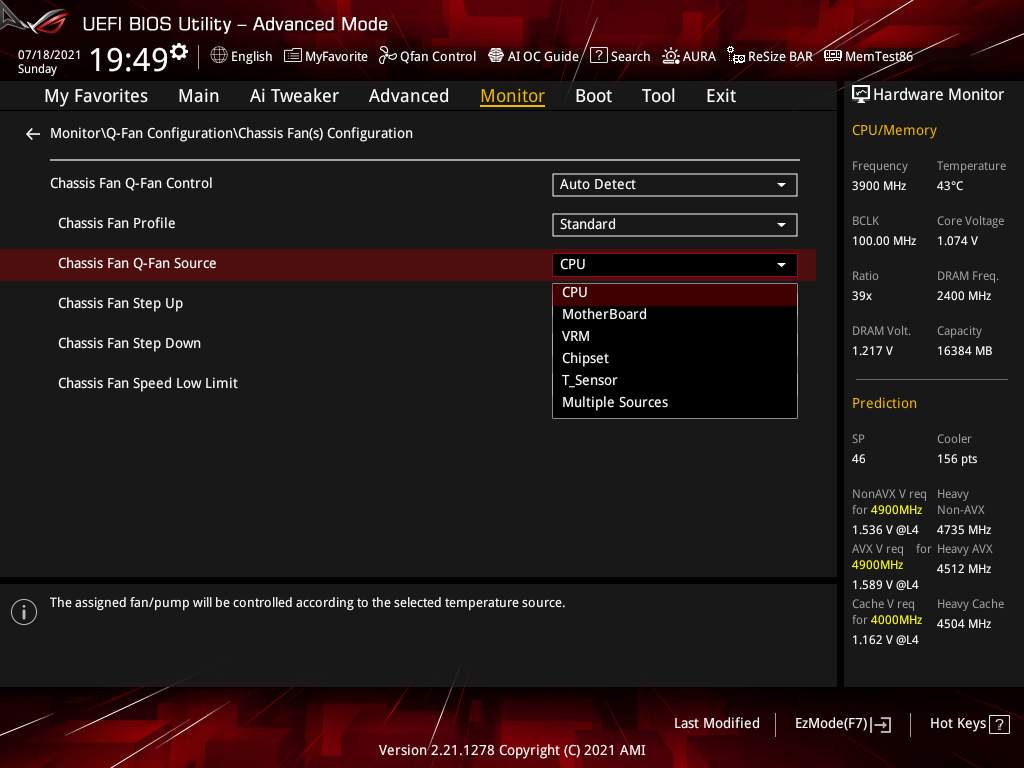Click the Hardware Monitor panel icon
The width and height of the screenshot is (1024, 768).
[862, 94]
